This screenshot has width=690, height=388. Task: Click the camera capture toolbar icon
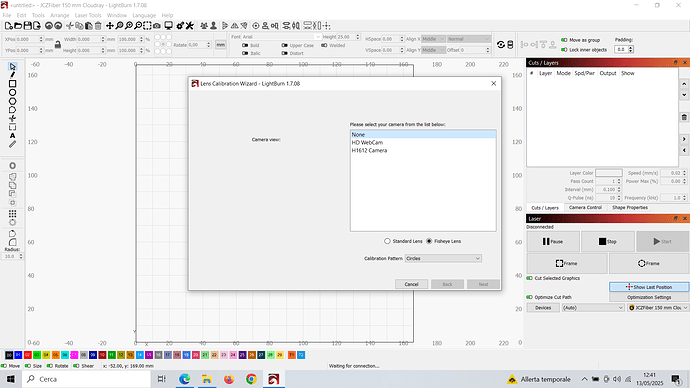coord(157,26)
